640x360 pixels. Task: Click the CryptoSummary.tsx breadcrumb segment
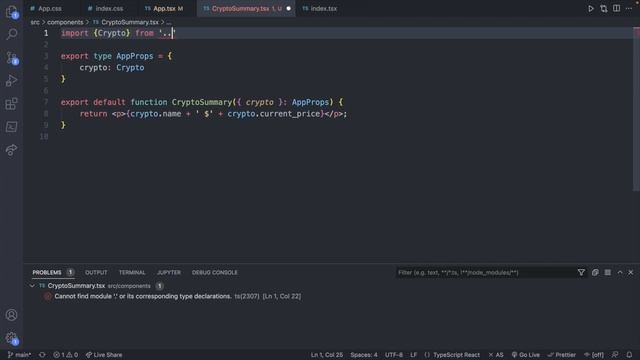(x=130, y=22)
